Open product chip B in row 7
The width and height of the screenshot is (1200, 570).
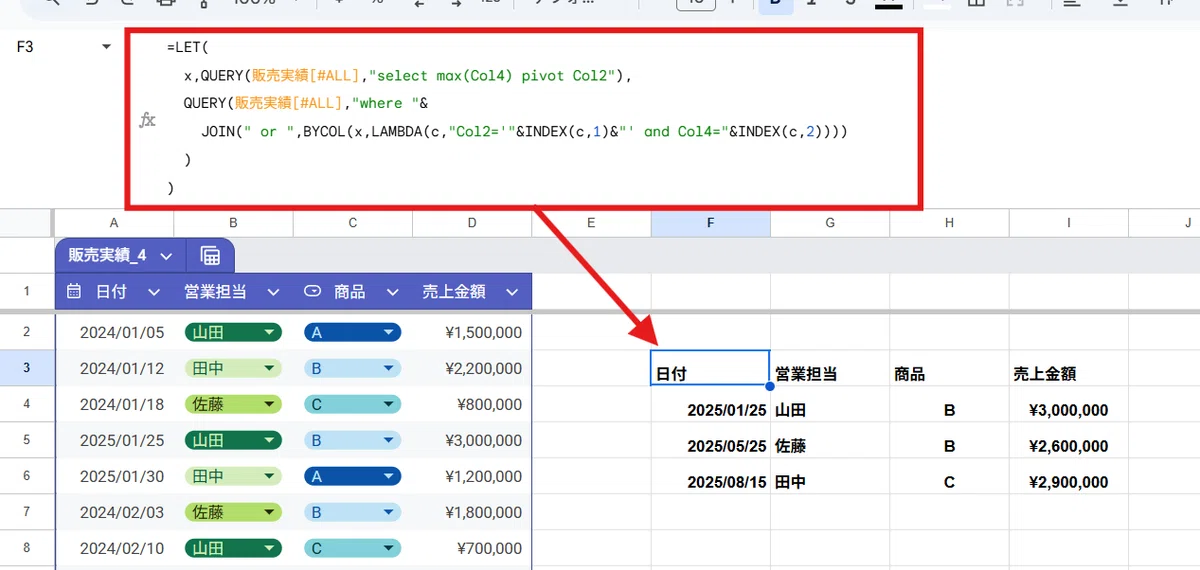click(x=352, y=513)
